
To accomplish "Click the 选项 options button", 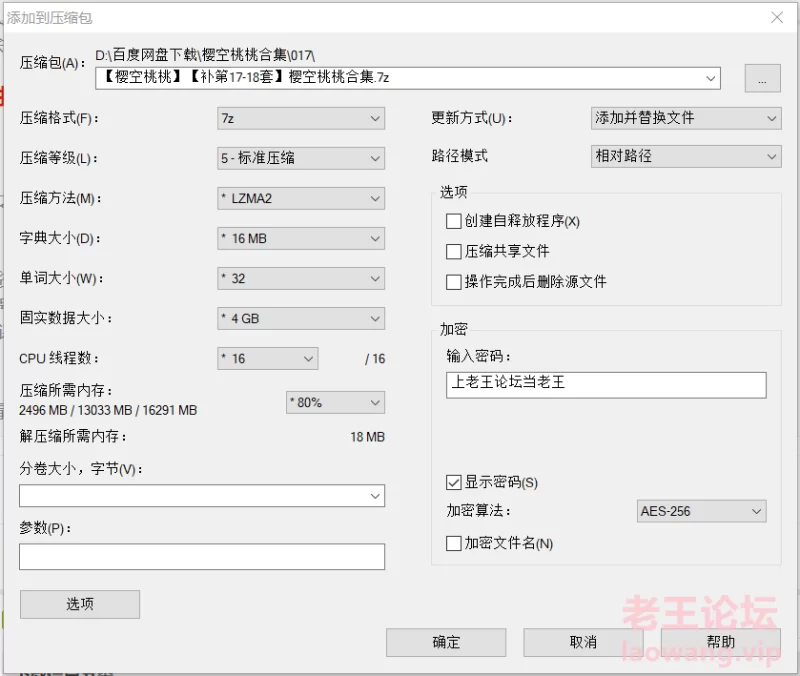I will point(80,604).
